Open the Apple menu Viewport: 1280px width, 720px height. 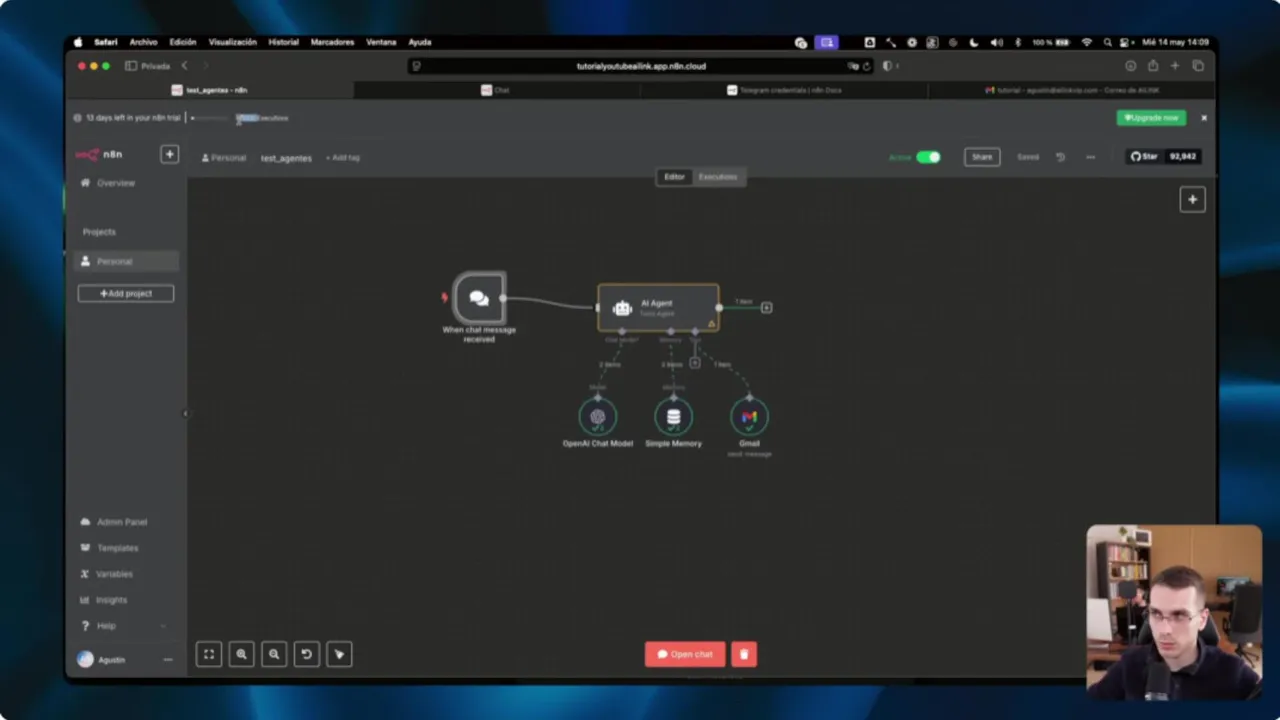coord(79,42)
